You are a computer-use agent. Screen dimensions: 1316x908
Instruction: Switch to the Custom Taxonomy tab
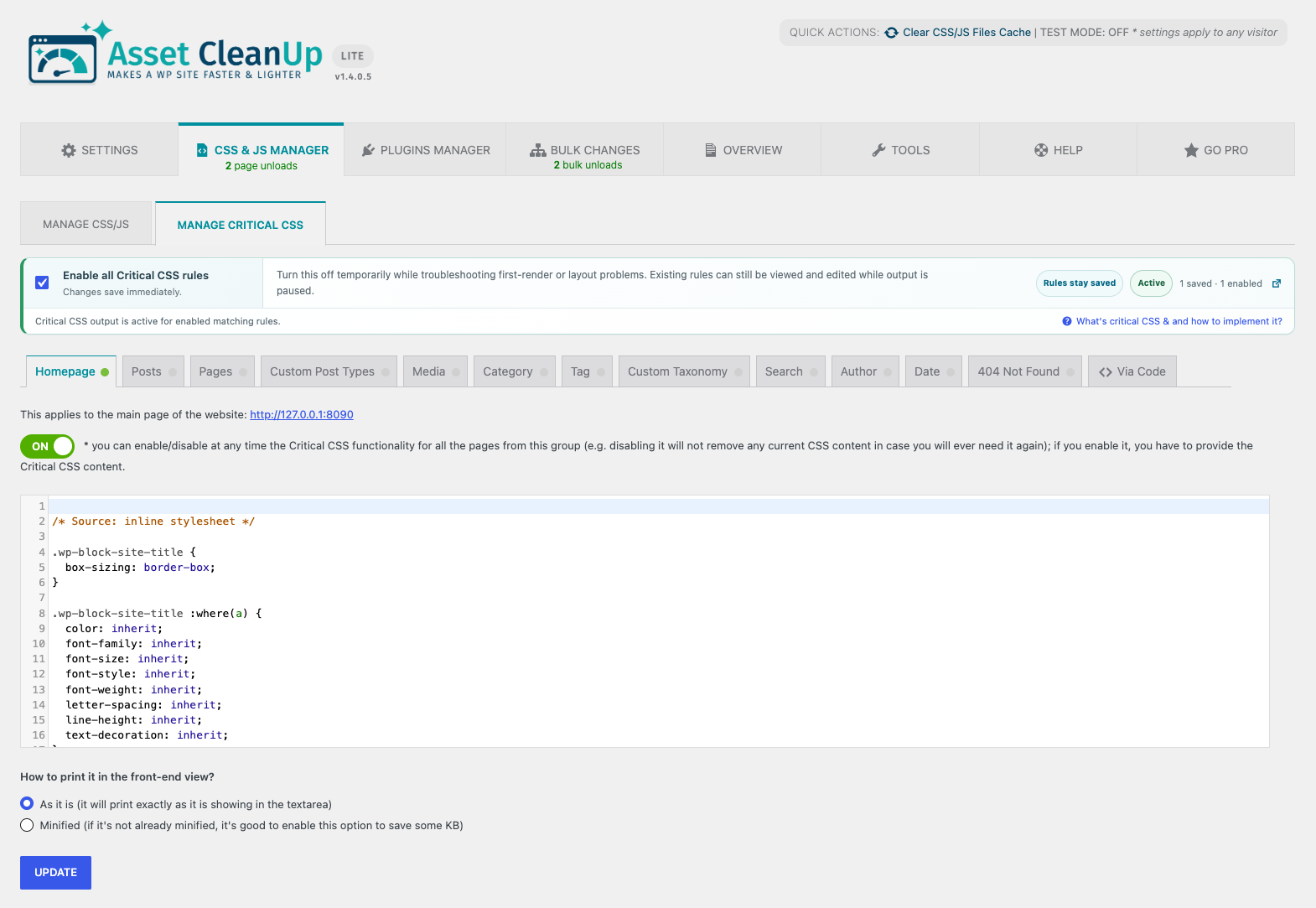(x=684, y=371)
